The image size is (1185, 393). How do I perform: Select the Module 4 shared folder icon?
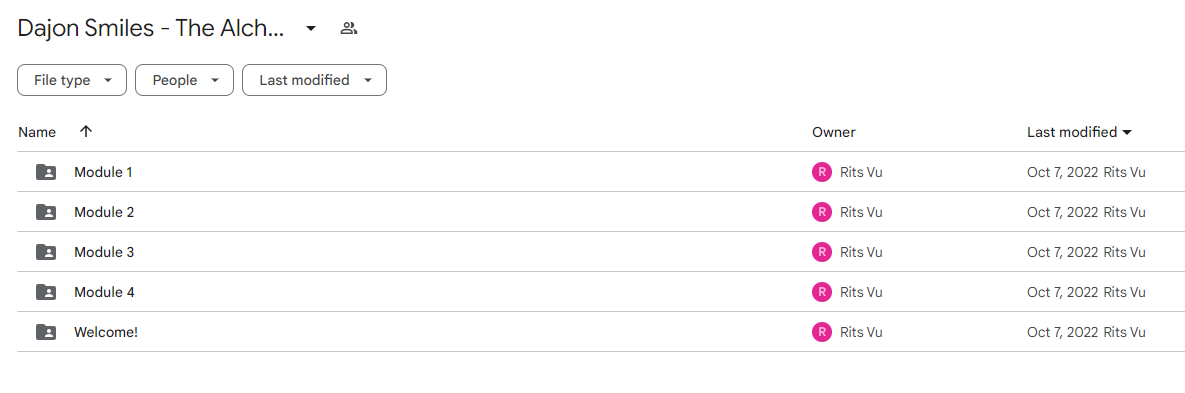pyautogui.click(x=46, y=292)
